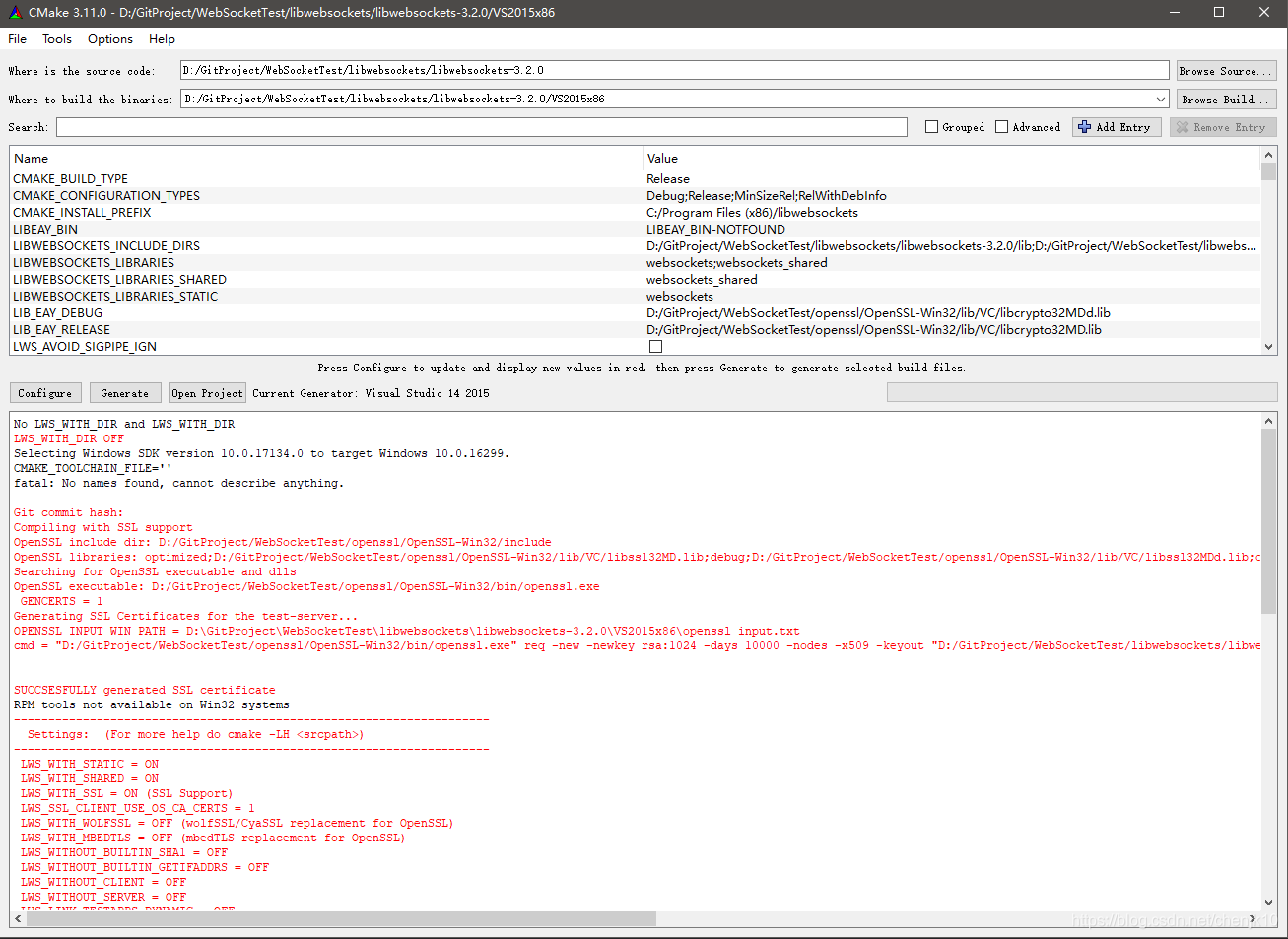This screenshot has height=939, width=1288.
Task: Toggle the LWS_AVOID_SIGPIPE_IGN value checkbox
Action: tap(655, 346)
